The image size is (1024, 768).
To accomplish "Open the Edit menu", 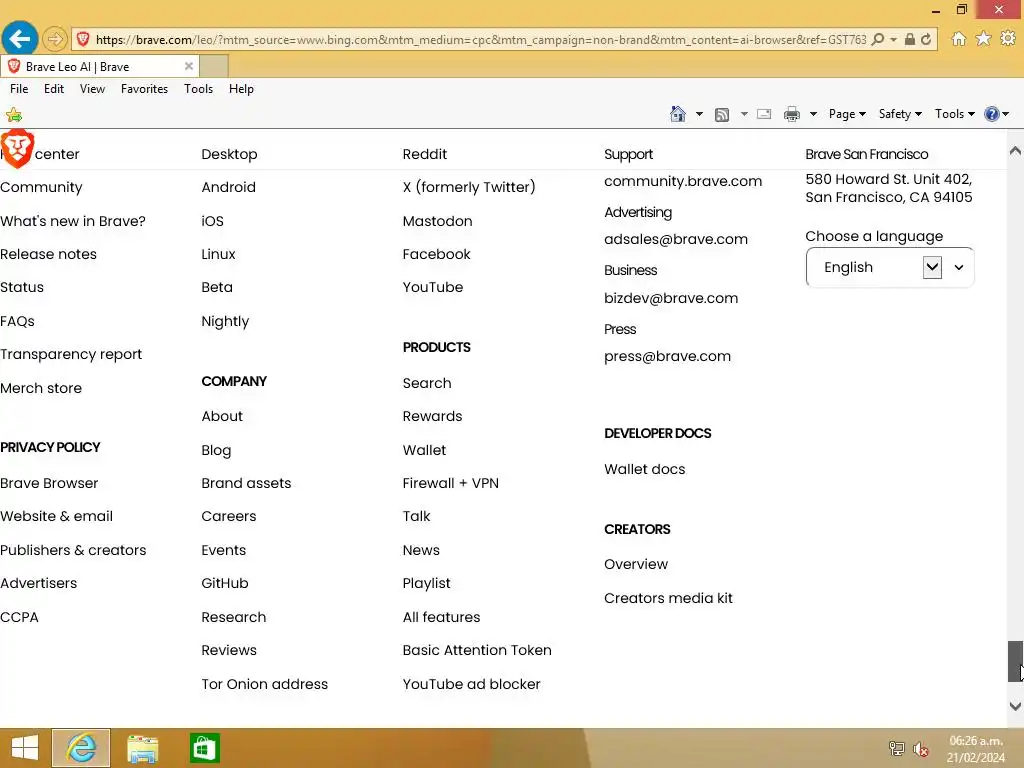I will pos(54,89).
